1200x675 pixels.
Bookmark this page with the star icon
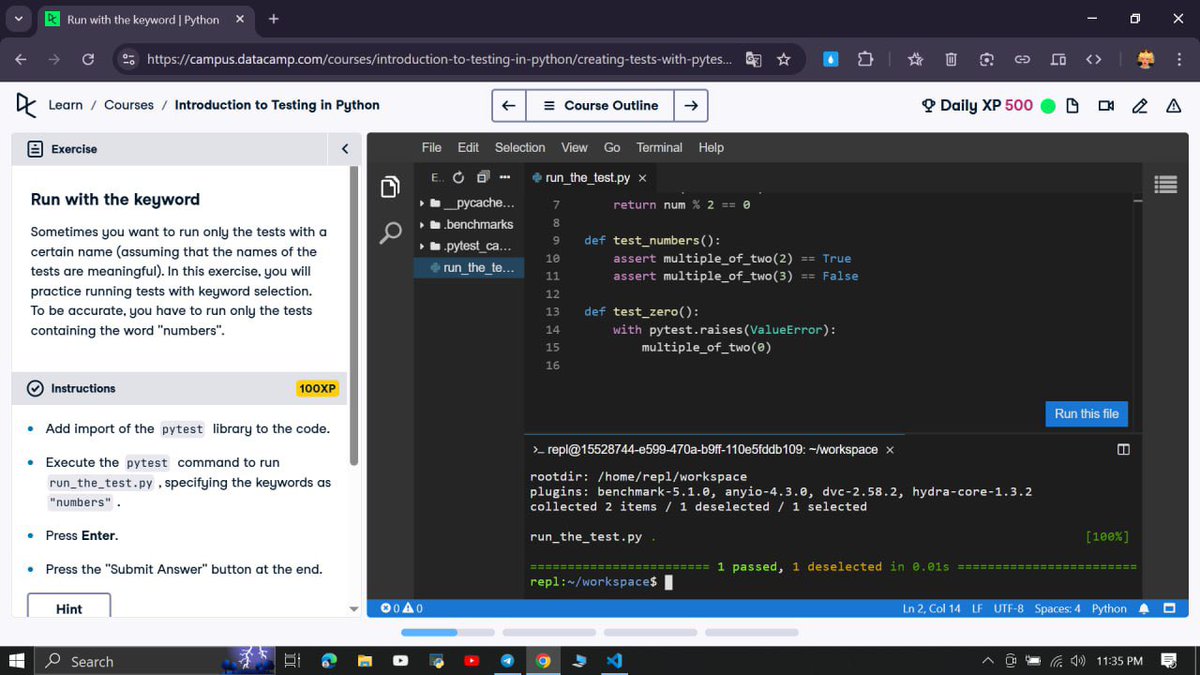tap(786, 59)
